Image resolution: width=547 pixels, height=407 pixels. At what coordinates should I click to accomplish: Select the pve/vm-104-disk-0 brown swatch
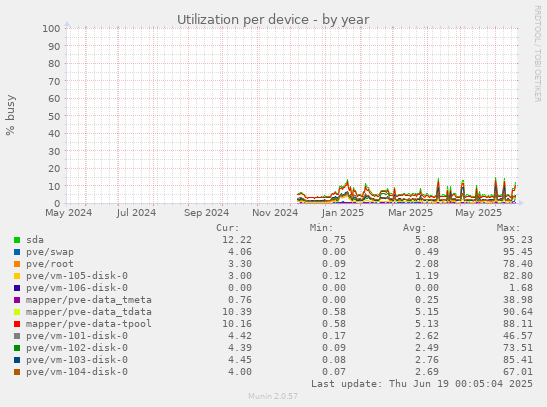17,372
